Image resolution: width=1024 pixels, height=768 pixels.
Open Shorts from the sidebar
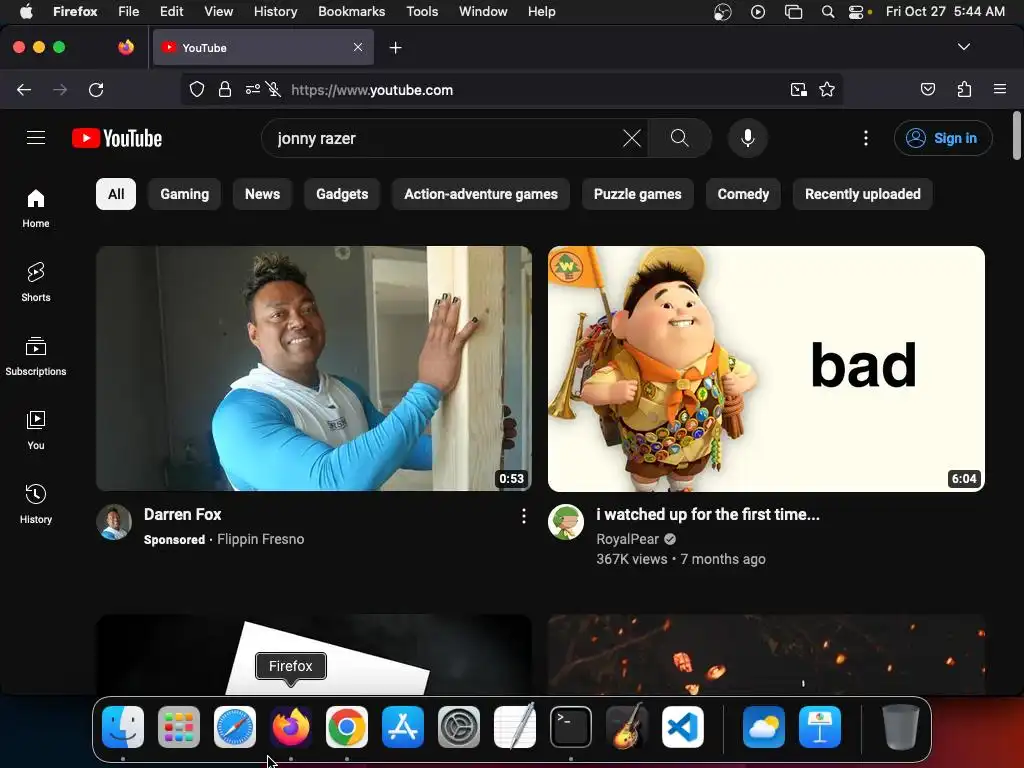click(36, 283)
